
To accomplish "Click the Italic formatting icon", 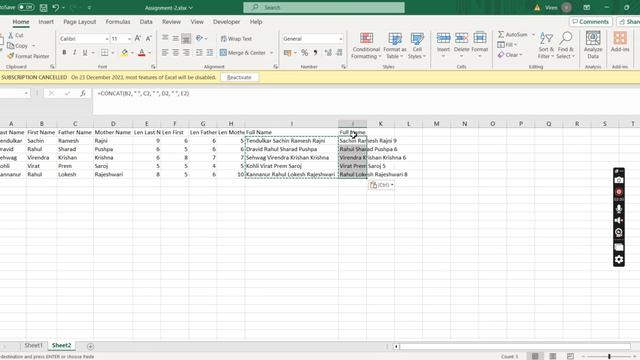I will pos(74,53).
